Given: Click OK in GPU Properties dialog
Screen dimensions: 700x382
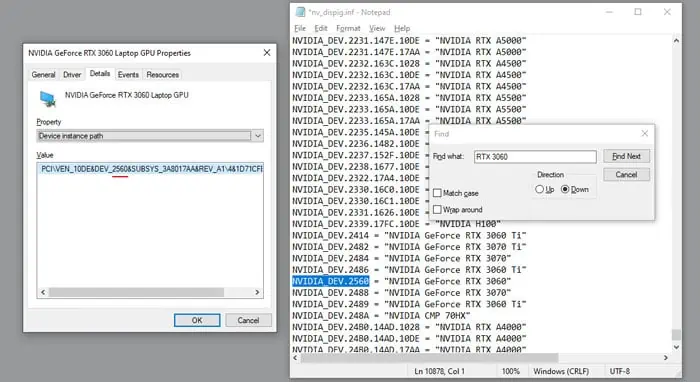Looking at the screenshot, I should pos(197,320).
